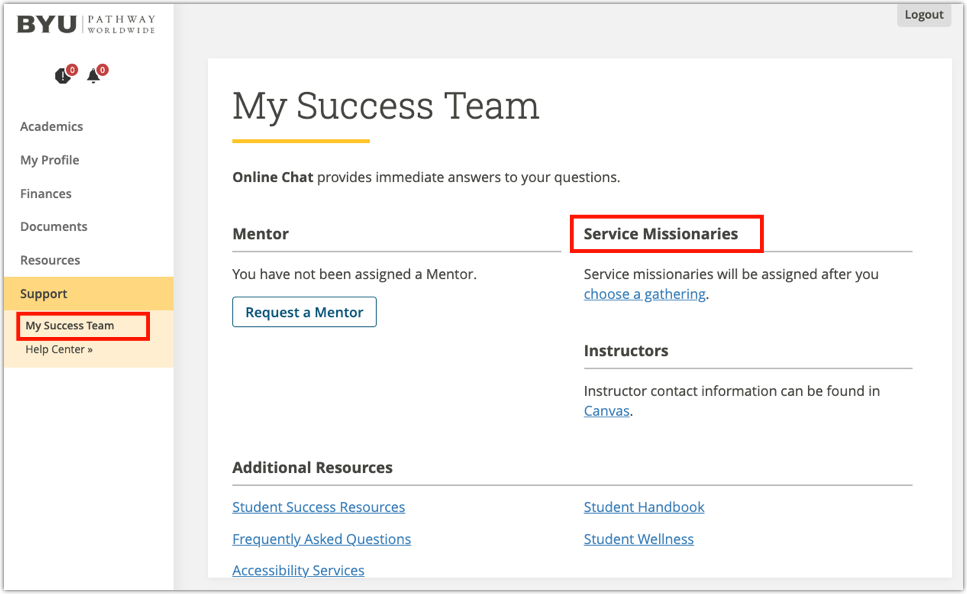The height and width of the screenshot is (594, 967).
Task: Open the My Profile section
Action: click(49, 160)
